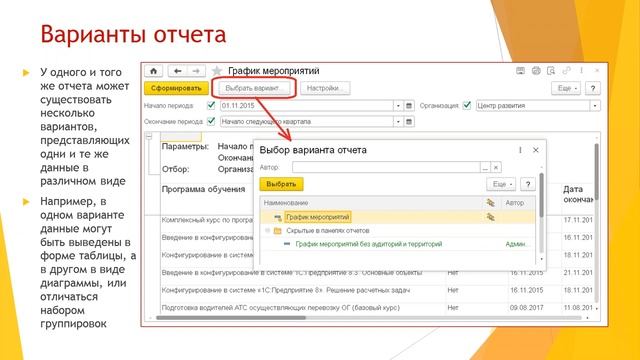Open the Настройки... button
Screen dimensions: 640x360
(325, 88)
